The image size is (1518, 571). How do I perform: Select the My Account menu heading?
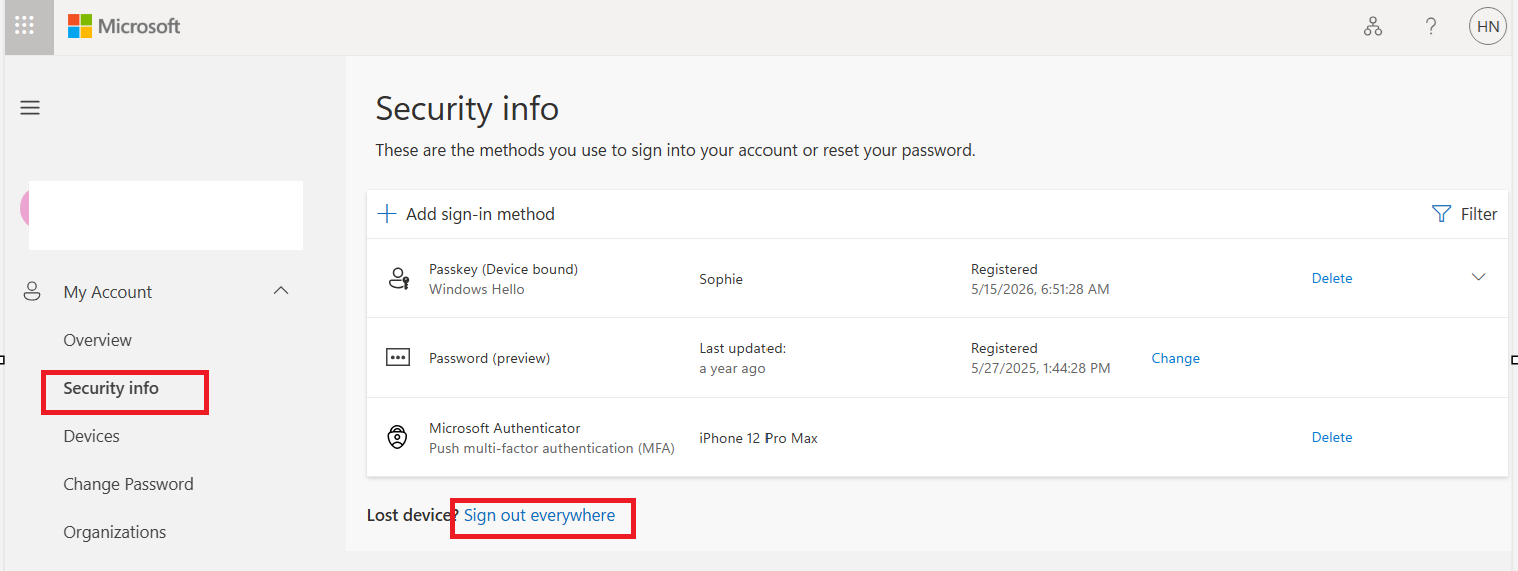click(x=108, y=292)
